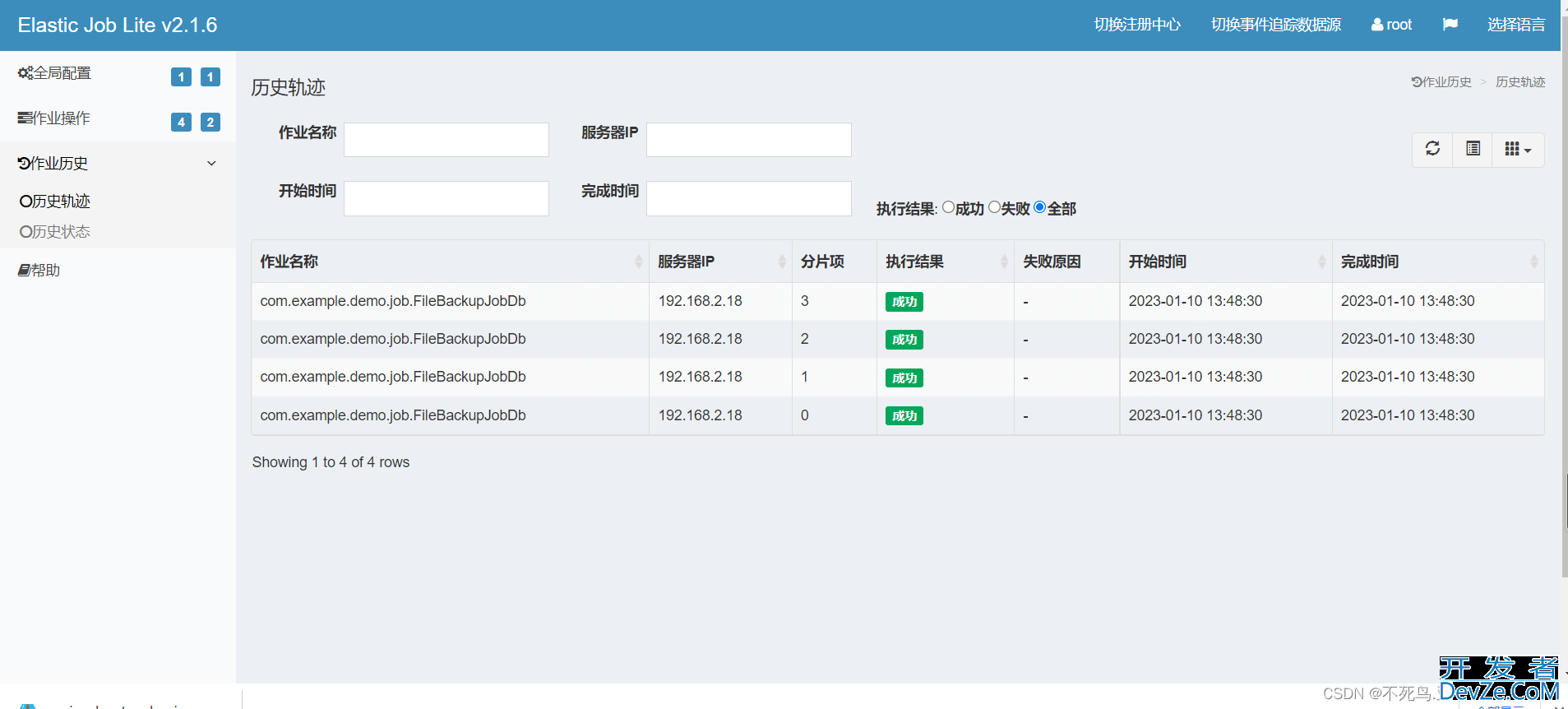The height and width of the screenshot is (709, 1568).
Task: Focus the 作业名称 input field
Action: 446,140
